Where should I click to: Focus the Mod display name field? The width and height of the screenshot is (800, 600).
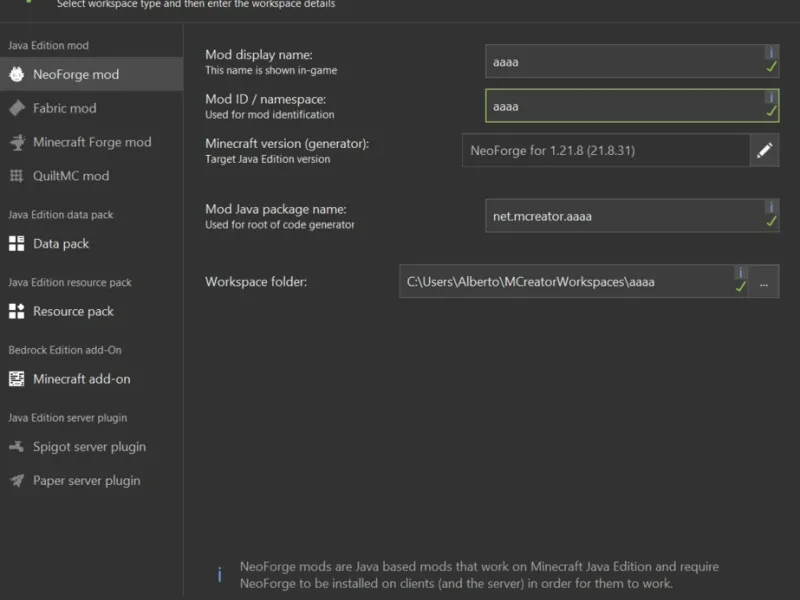(632, 62)
